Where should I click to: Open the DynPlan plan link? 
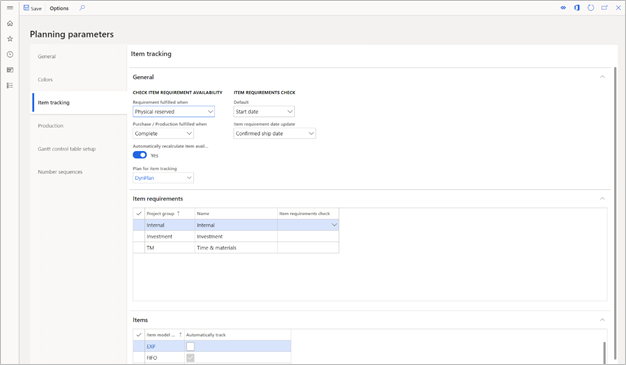[144, 178]
